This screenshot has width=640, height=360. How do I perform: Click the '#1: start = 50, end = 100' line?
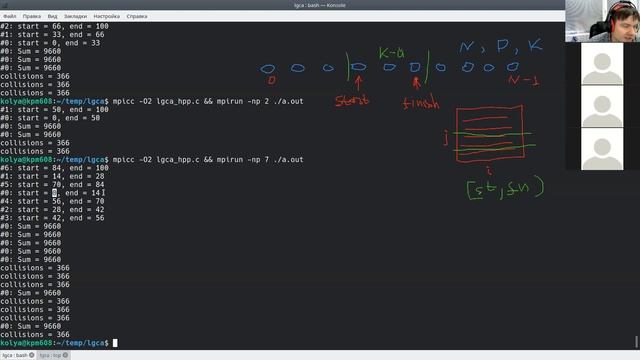(x=54, y=109)
